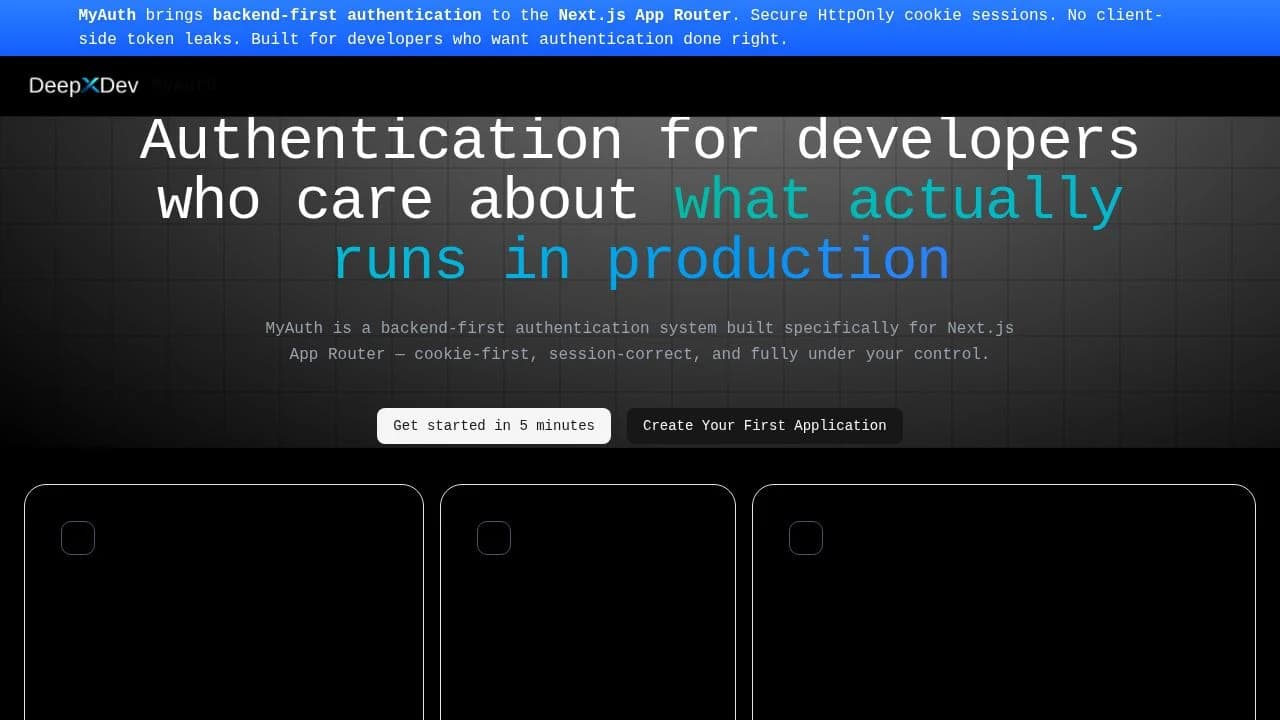Click the bold MyAuth text in the top banner
Viewport: 1280px width, 720px height.
[107, 15]
